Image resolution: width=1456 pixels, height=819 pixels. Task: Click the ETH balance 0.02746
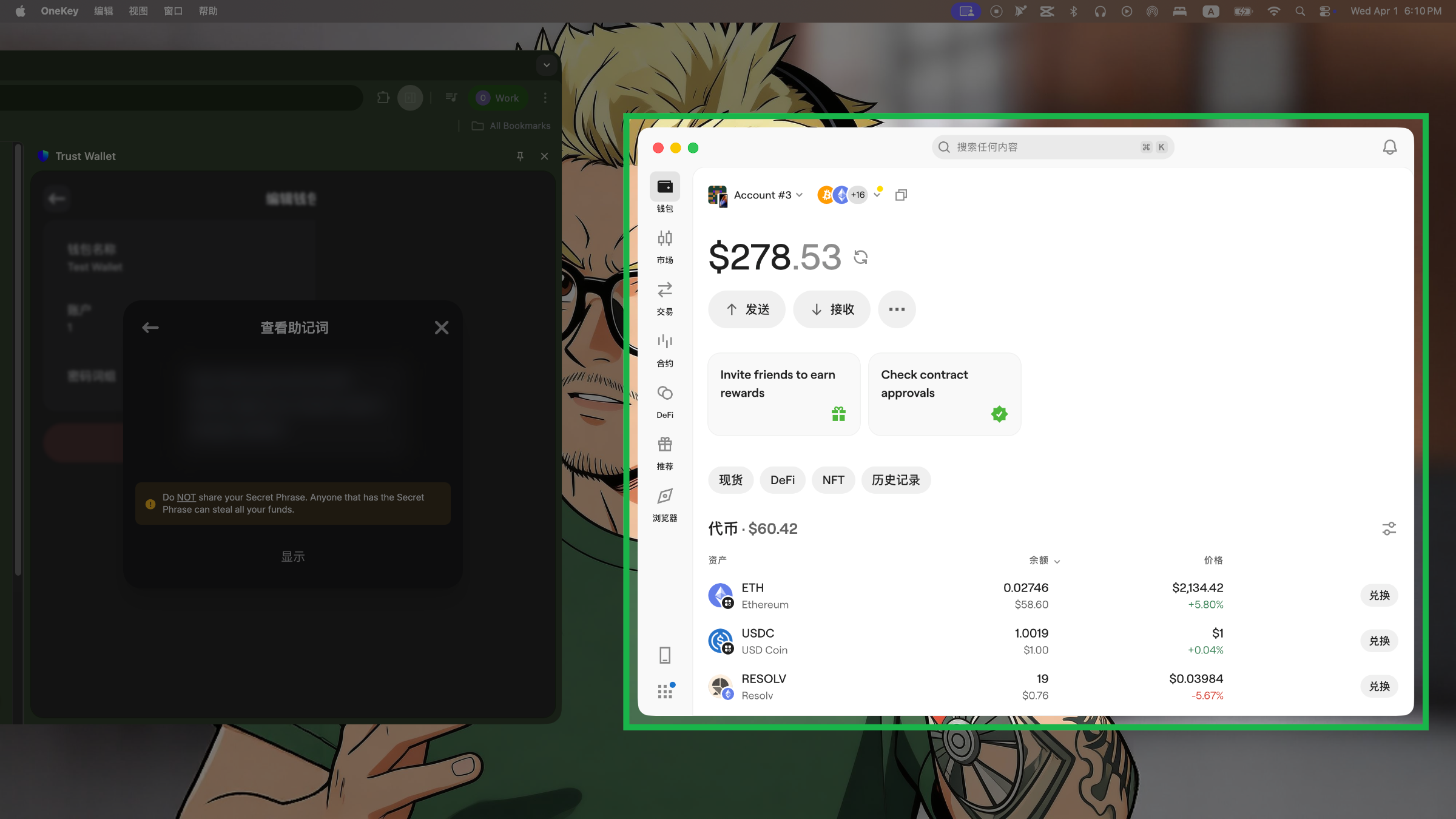(1026, 587)
